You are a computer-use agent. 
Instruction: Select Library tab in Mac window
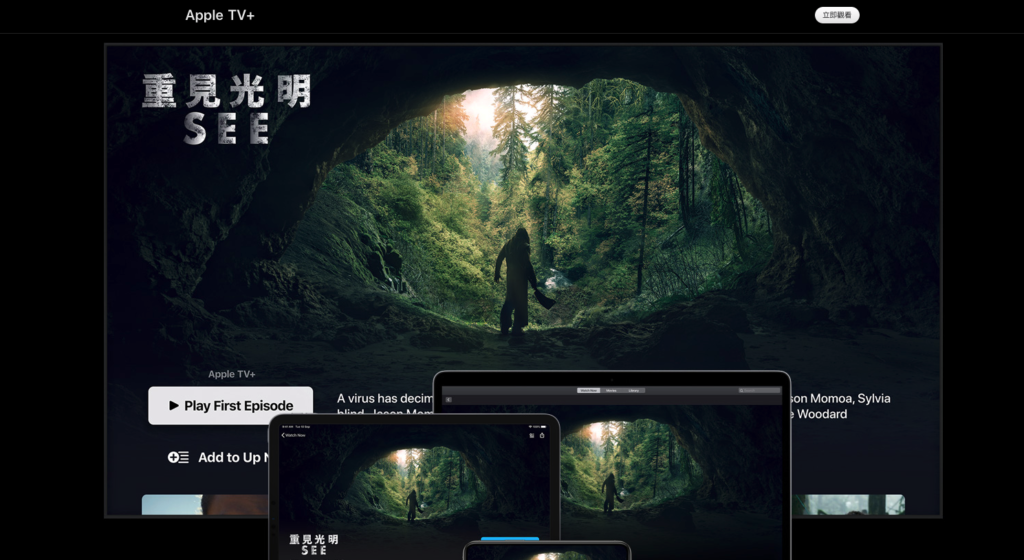(633, 390)
